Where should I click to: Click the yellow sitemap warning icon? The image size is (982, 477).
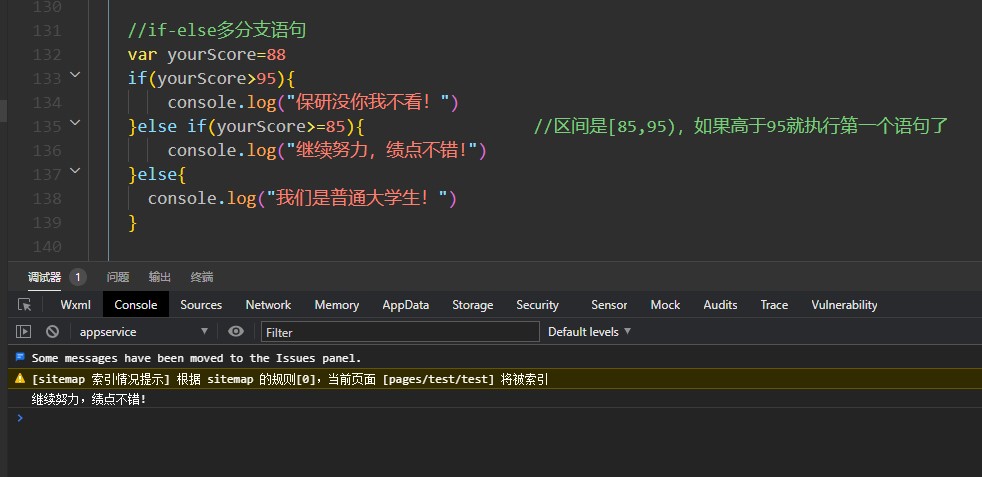[20, 378]
